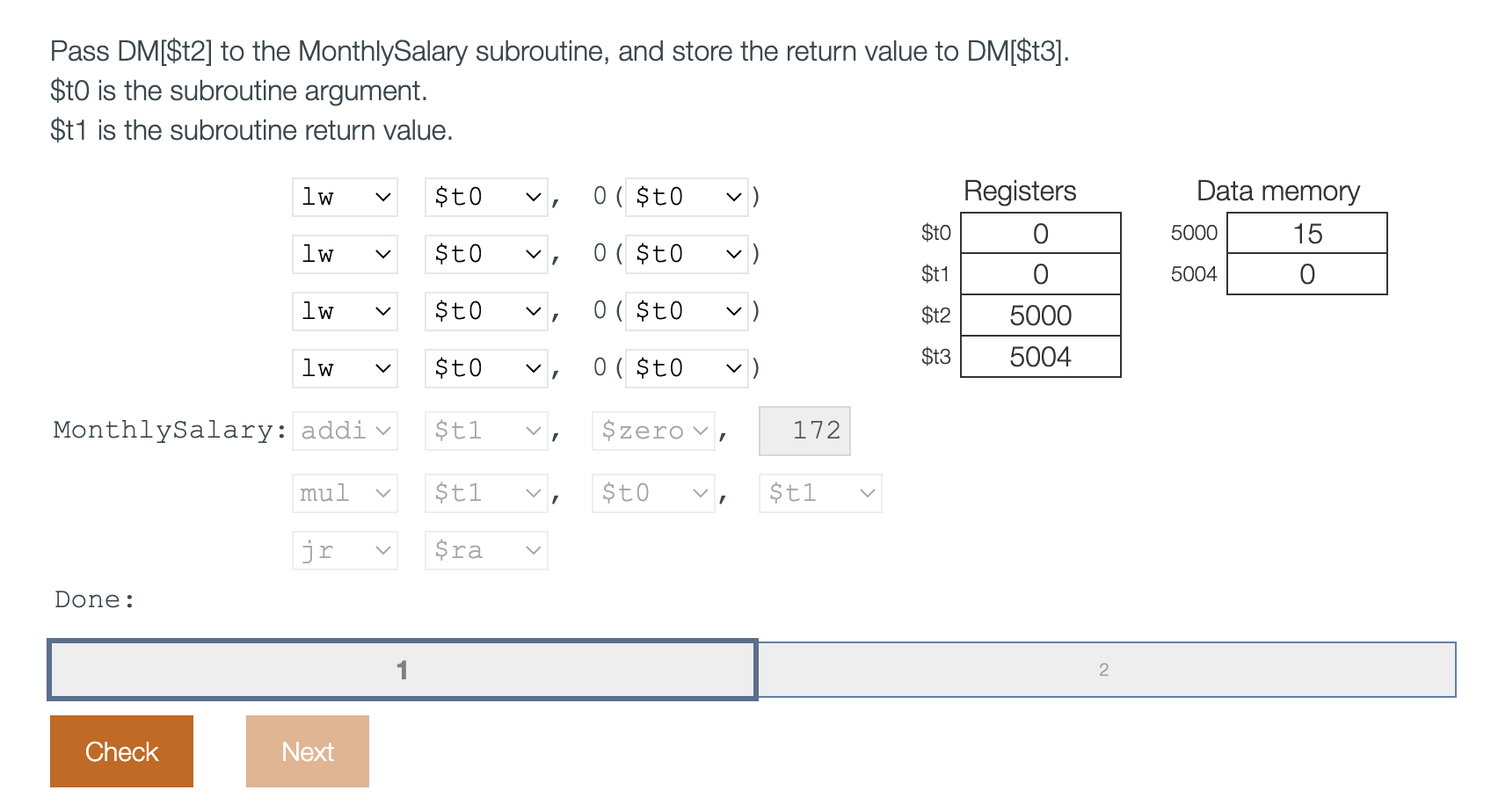Open the destination register dropdown in row one
The width and height of the screenshot is (1491, 812).
click(x=485, y=196)
